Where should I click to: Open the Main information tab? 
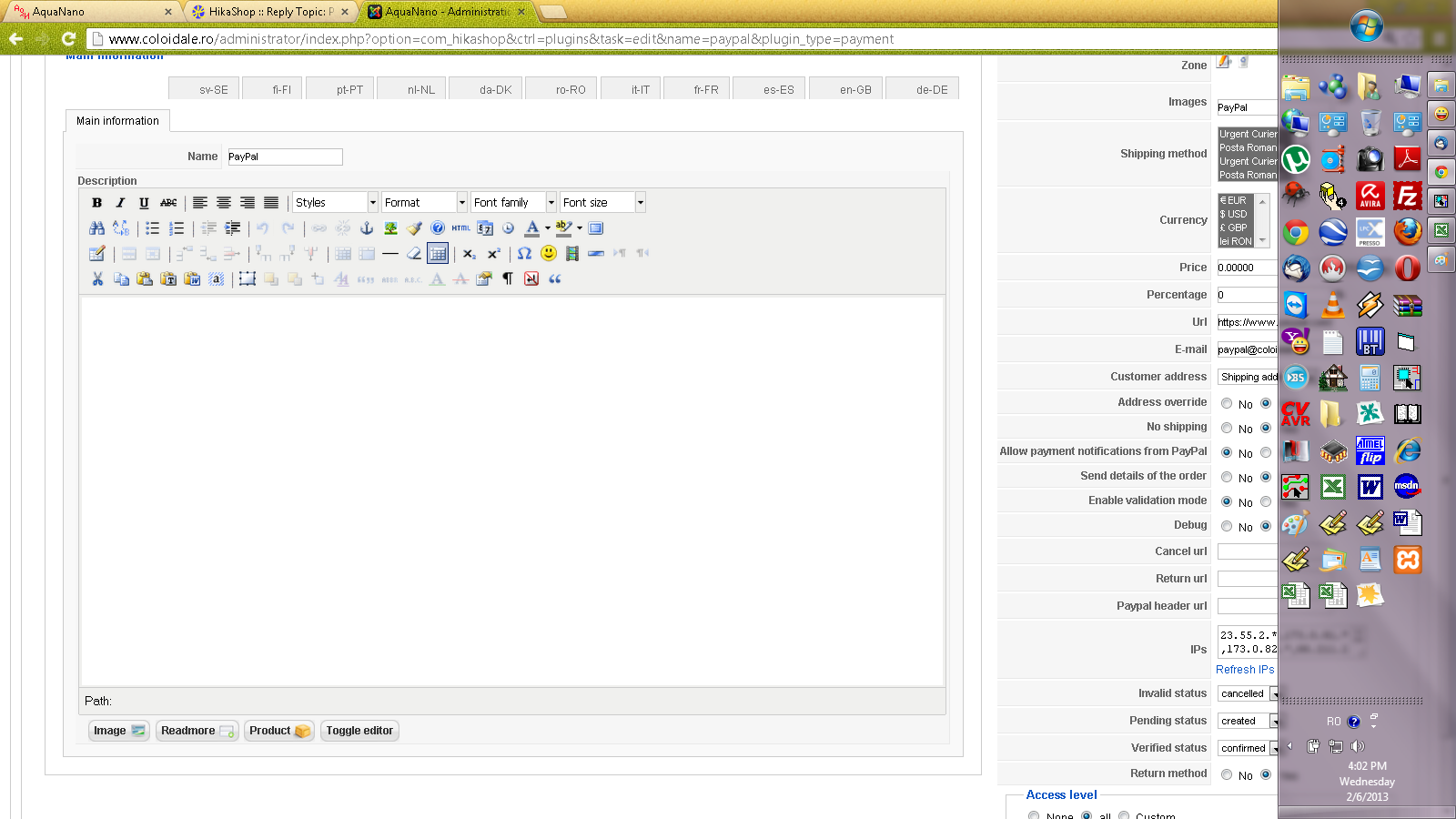click(x=117, y=121)
